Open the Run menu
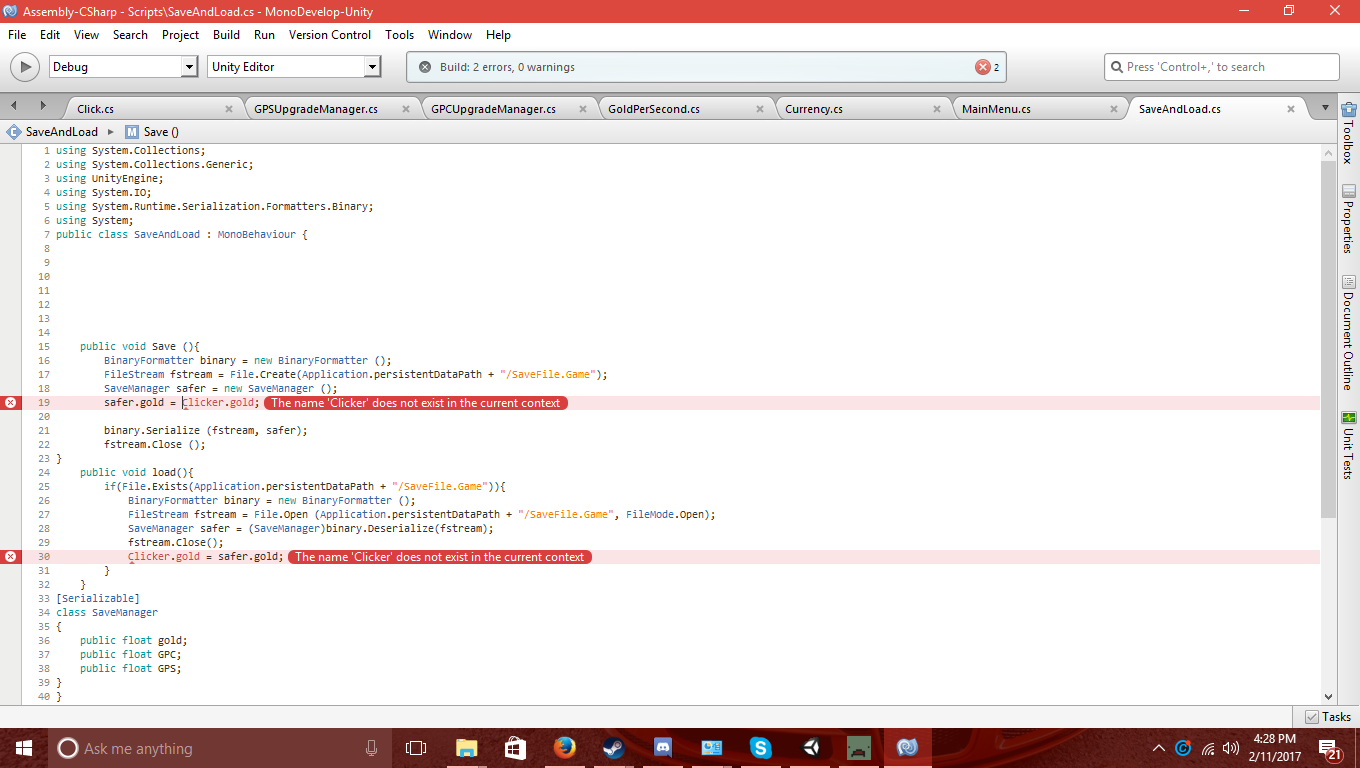Image resolution: width=1360 pixels, height=768 pixels. click(x=264, y=34)
